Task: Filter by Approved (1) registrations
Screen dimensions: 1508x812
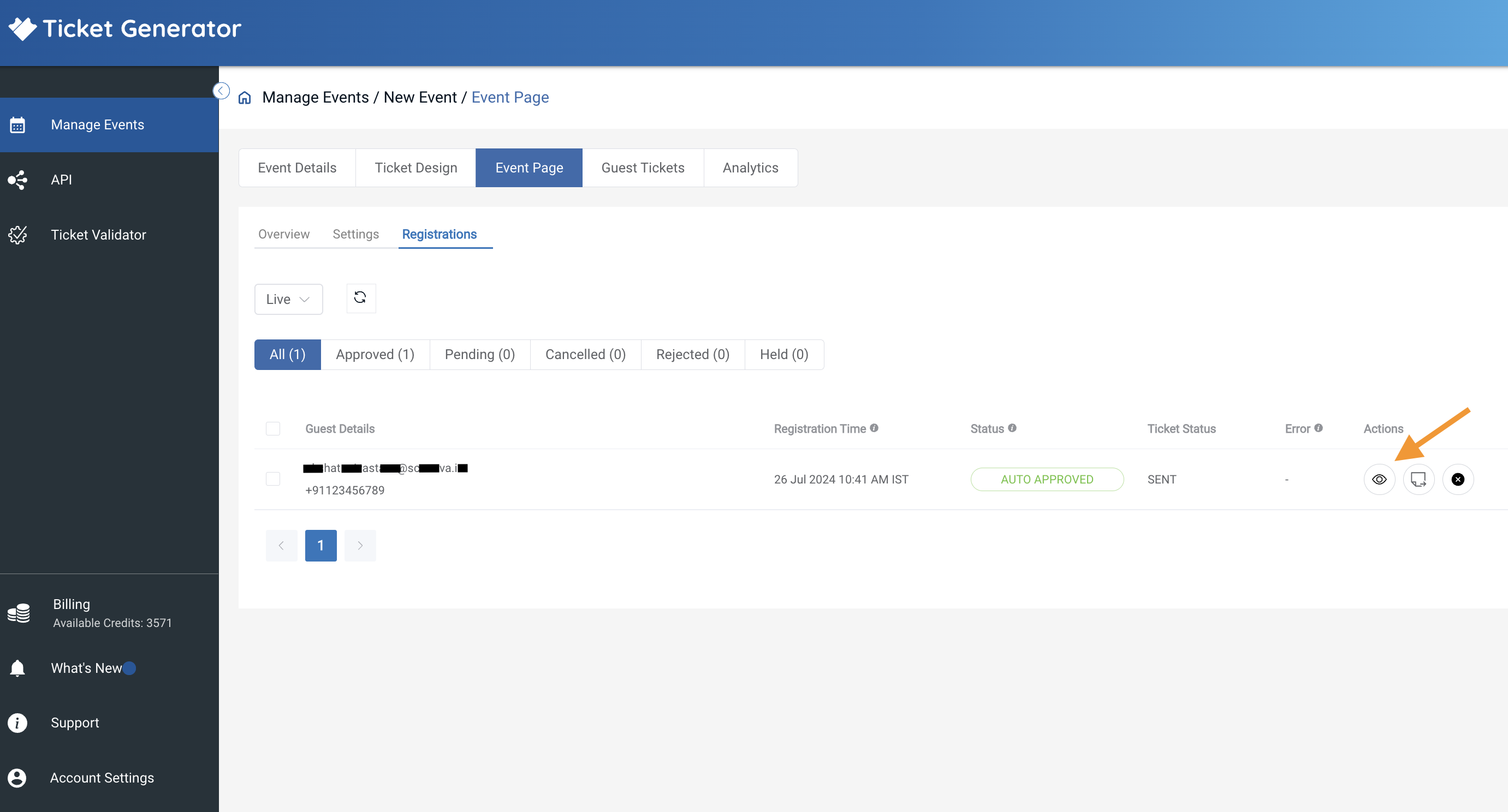Action: (x=375, y=355)
